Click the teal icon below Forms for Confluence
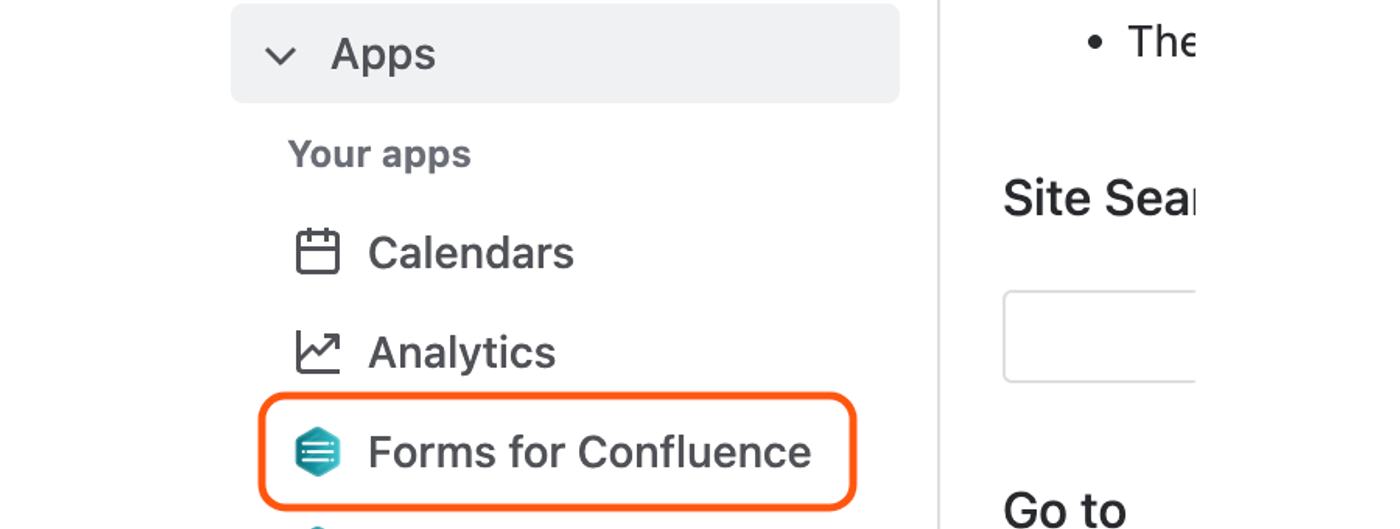Viewport: 1400px width, 529px height. (318, 526)
